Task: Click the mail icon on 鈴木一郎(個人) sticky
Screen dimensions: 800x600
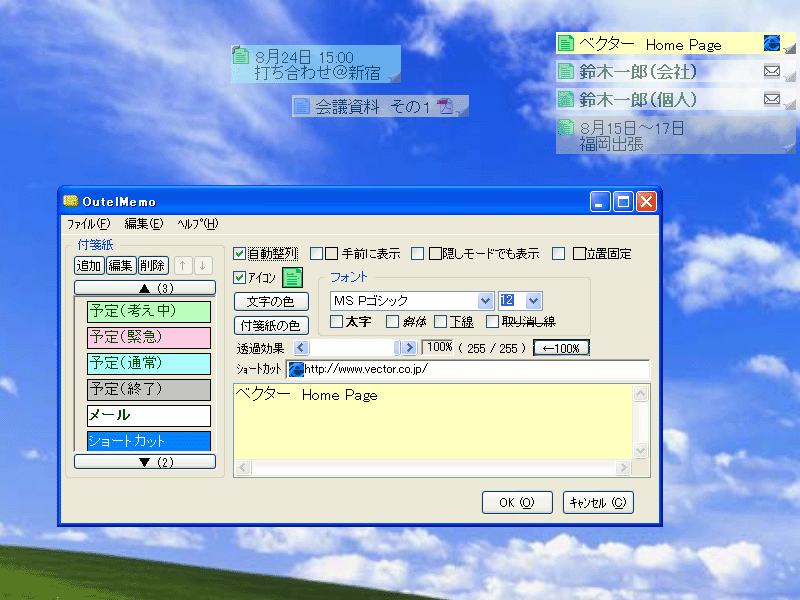Action: tap(771, 98)
